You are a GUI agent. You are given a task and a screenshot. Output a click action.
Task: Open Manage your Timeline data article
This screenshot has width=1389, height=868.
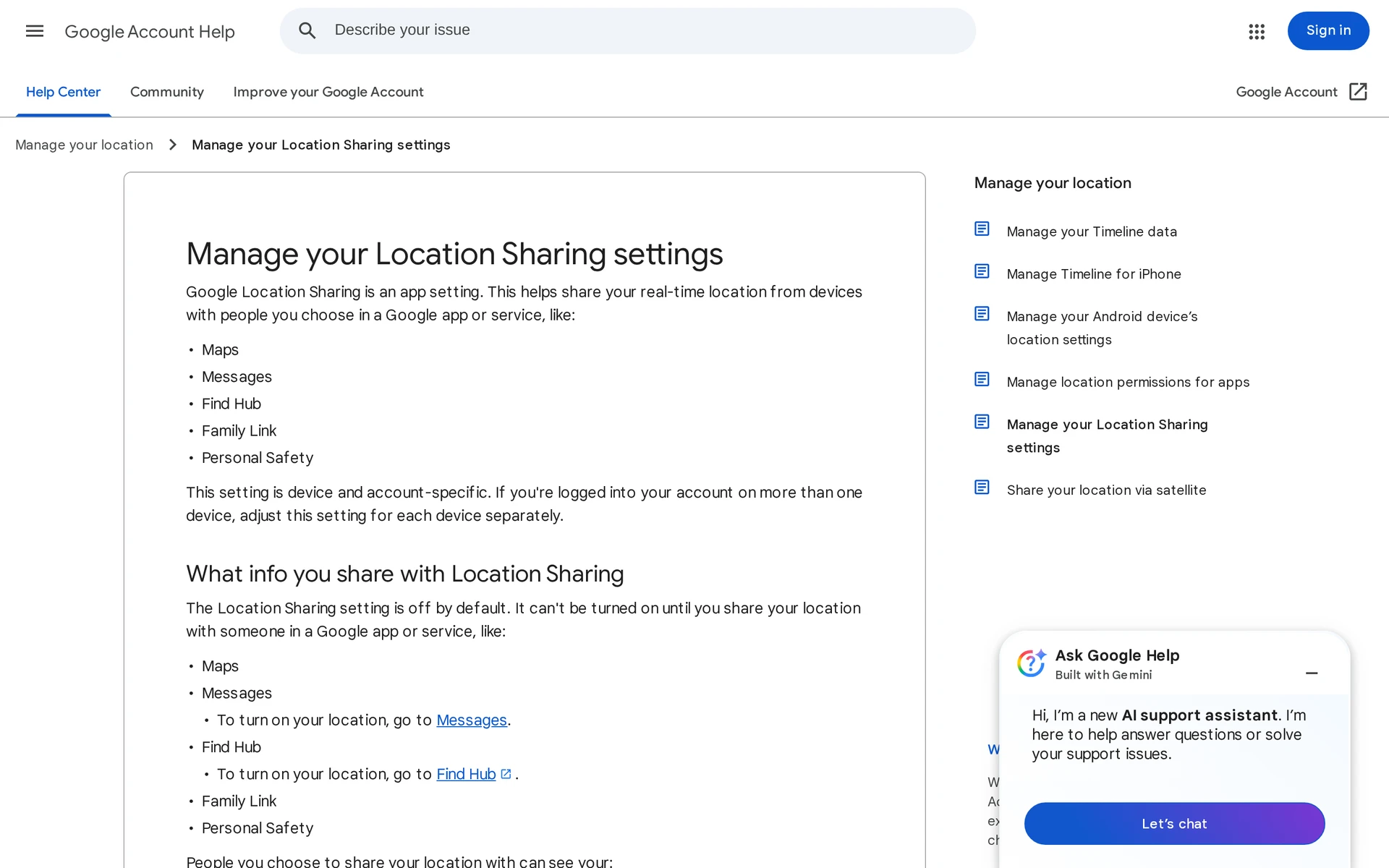click(1092, 231)
